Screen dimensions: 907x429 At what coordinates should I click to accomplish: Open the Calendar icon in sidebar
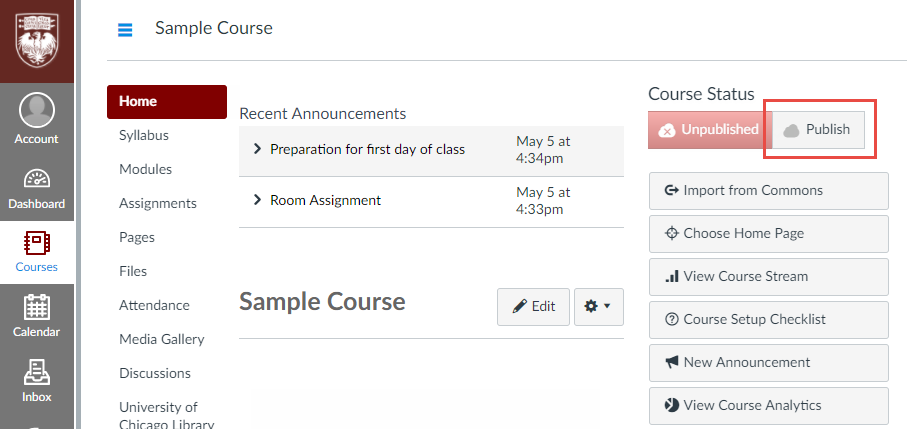36,315
